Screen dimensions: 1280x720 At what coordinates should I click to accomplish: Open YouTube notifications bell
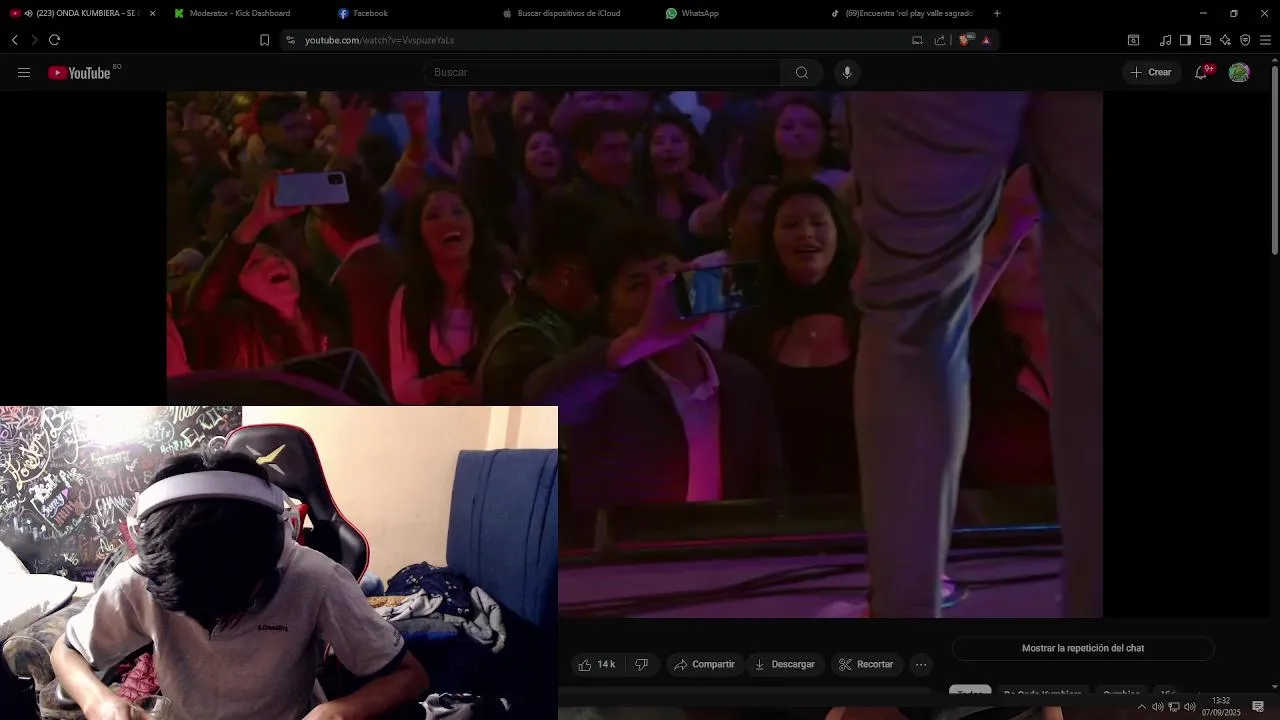click(x=1201, y=73)
